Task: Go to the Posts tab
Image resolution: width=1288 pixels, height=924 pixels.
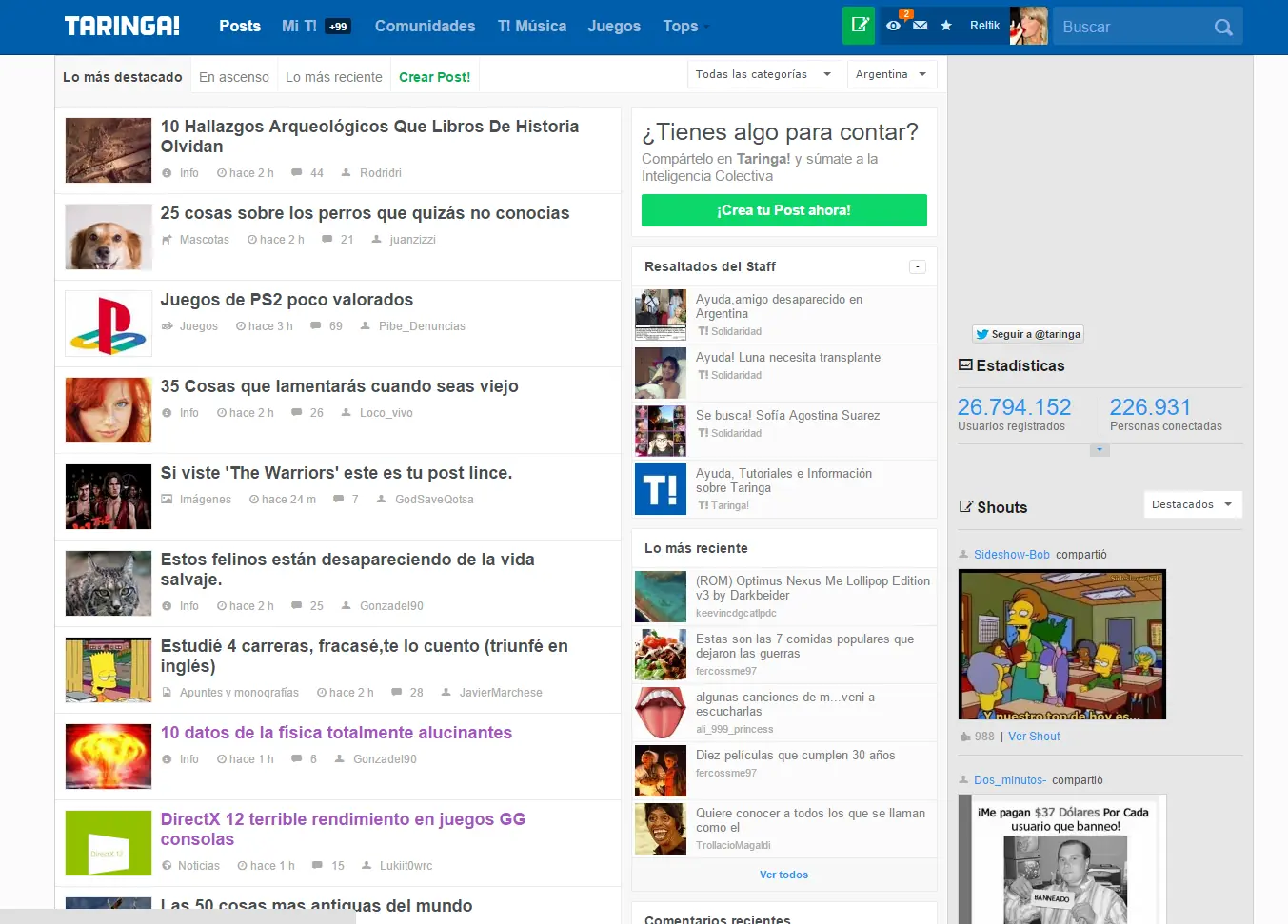Action: [x=240, y=26]
